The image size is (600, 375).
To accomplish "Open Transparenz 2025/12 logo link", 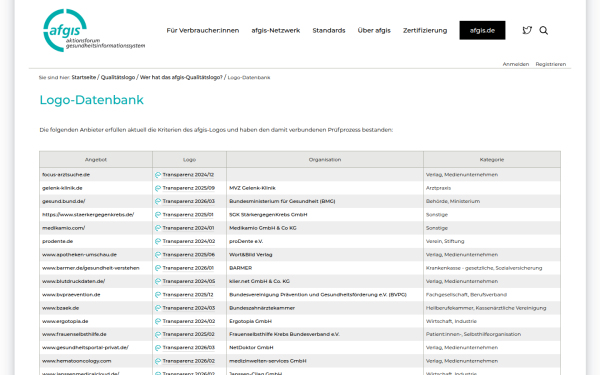I will (x=188, y=295).
